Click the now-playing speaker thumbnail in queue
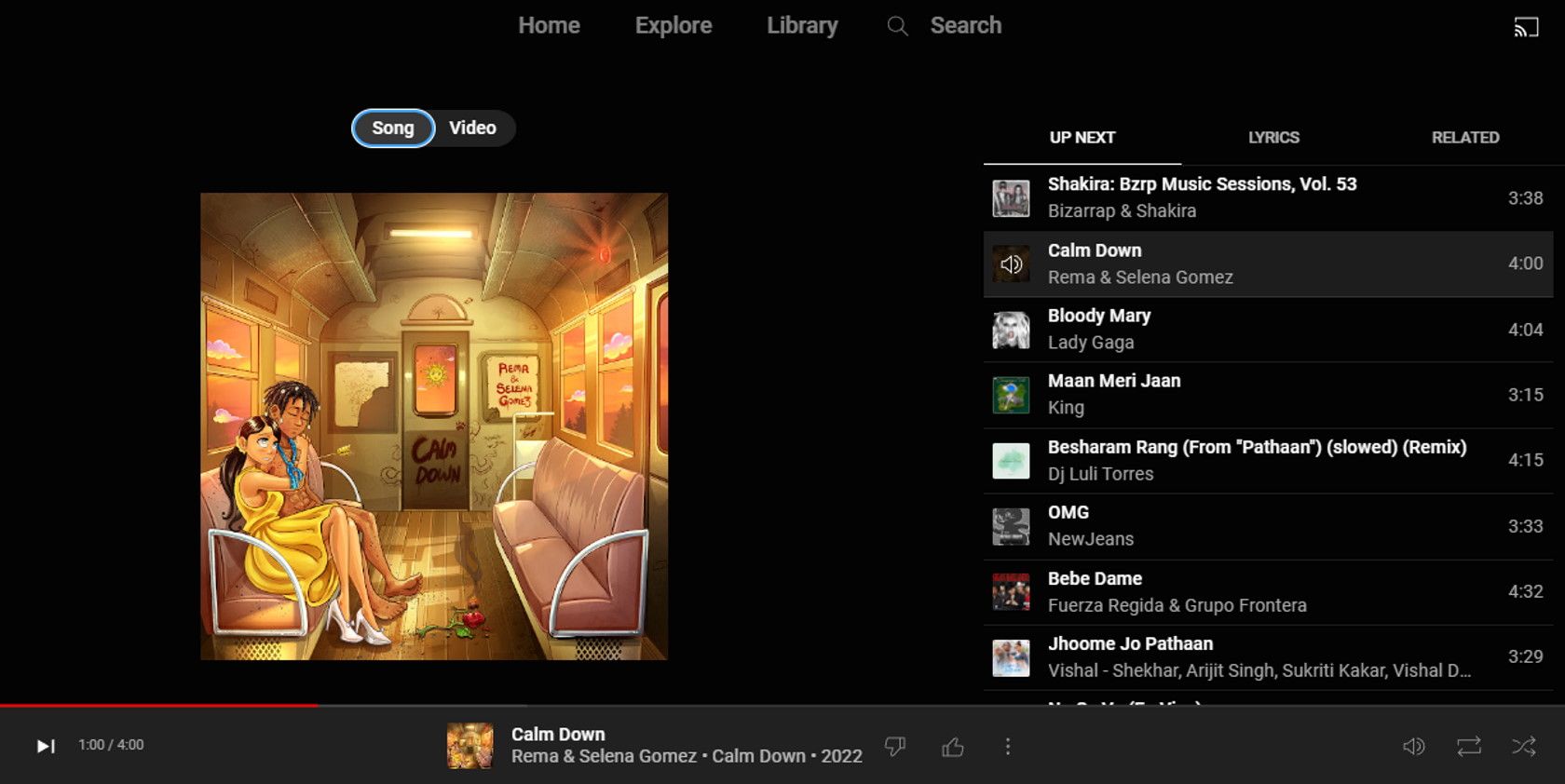1565x784 pixels. pos(1011,264)
